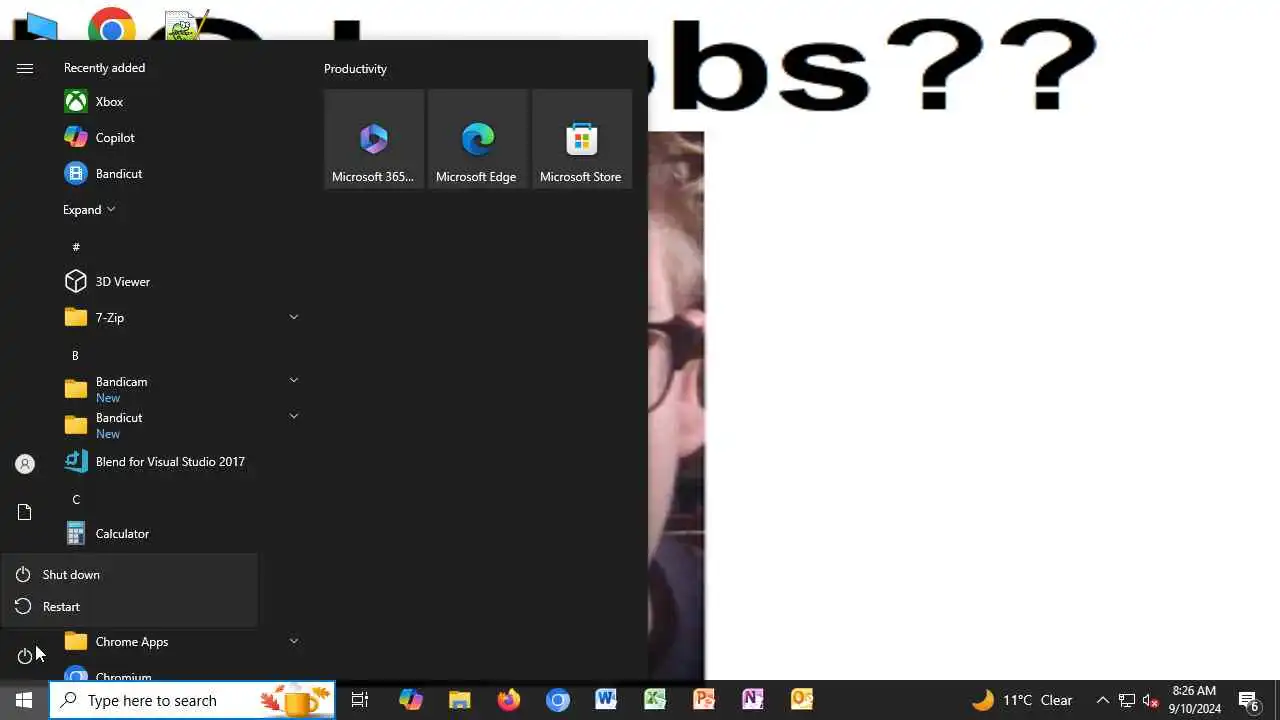The height and width of the screenshot is (720, 1280).
Task: Expand the Start hamburger menu
Action: click(25, 68)
